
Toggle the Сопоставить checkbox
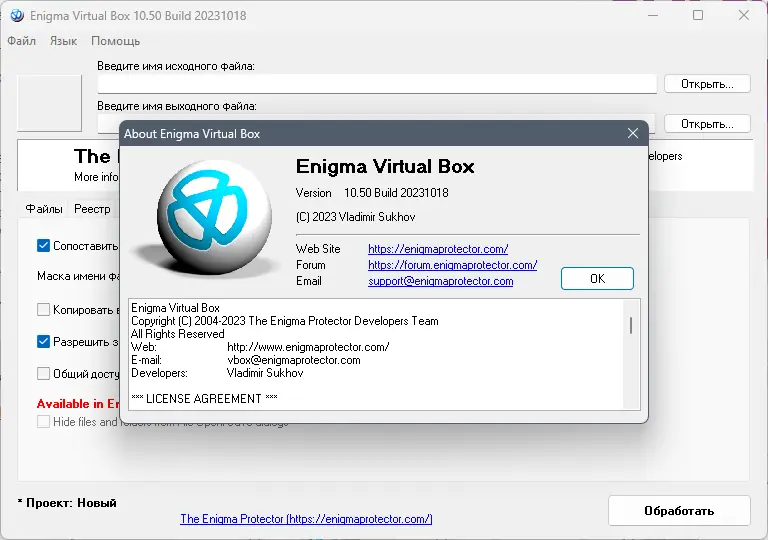click(x=43, y=245)
